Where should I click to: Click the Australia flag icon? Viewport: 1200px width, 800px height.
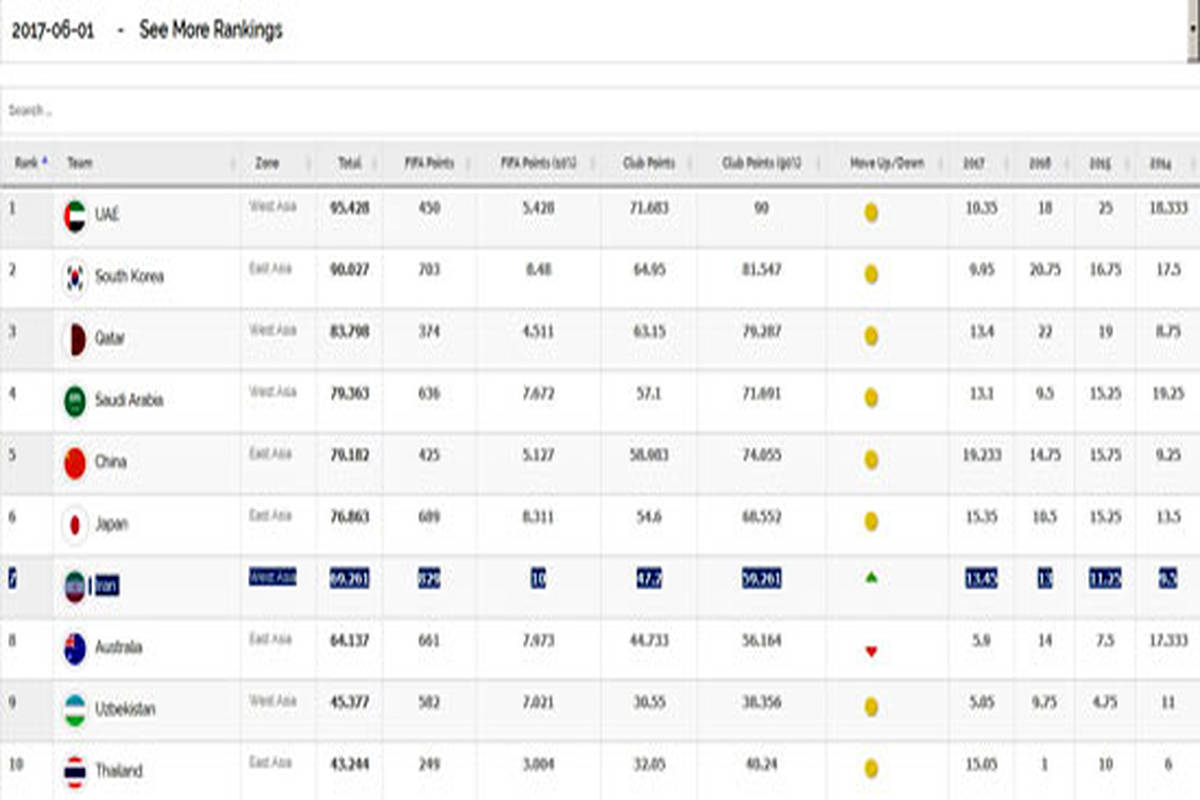tap(75, 649)
